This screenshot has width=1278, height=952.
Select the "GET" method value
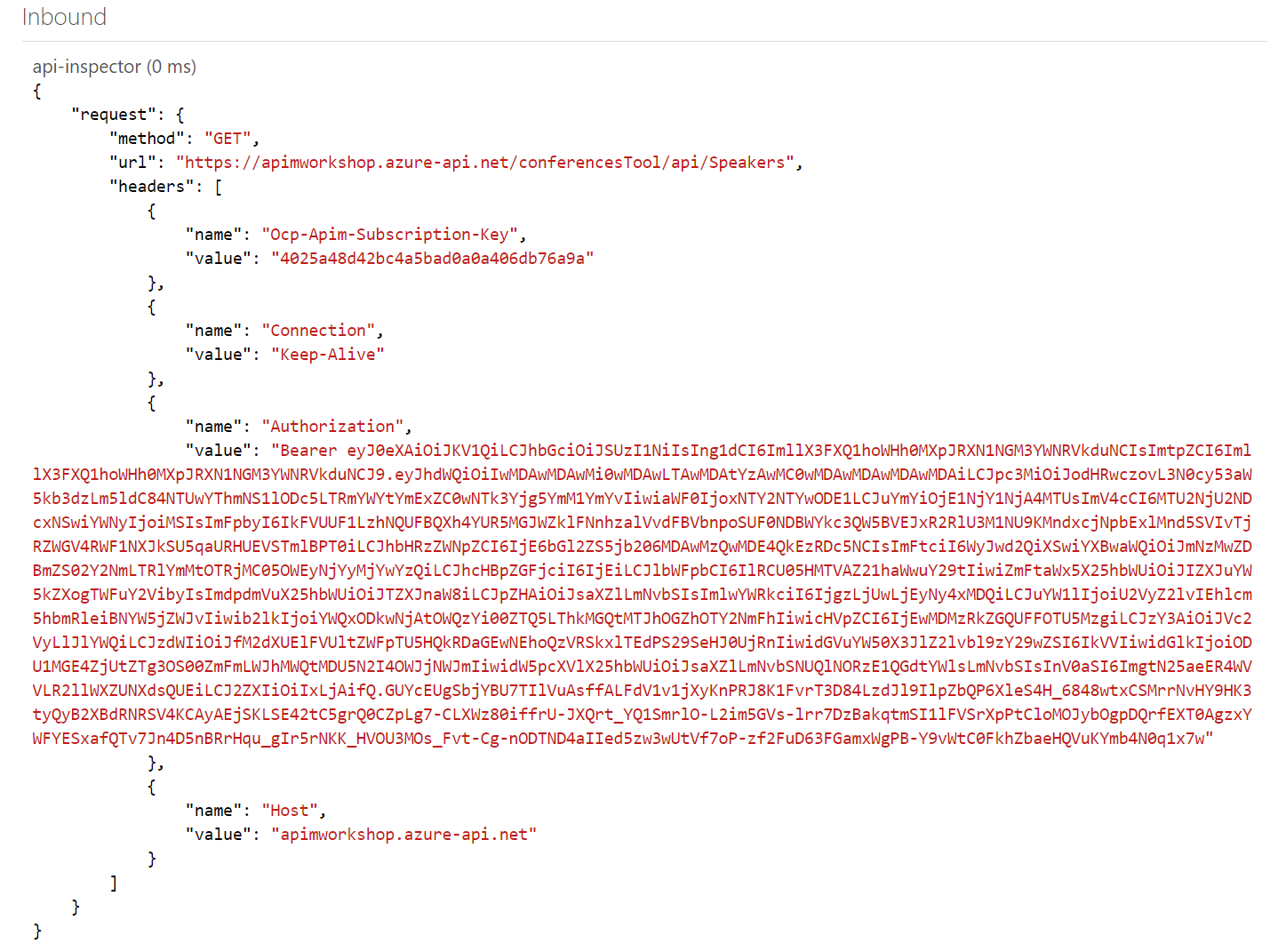coord(231,139)
